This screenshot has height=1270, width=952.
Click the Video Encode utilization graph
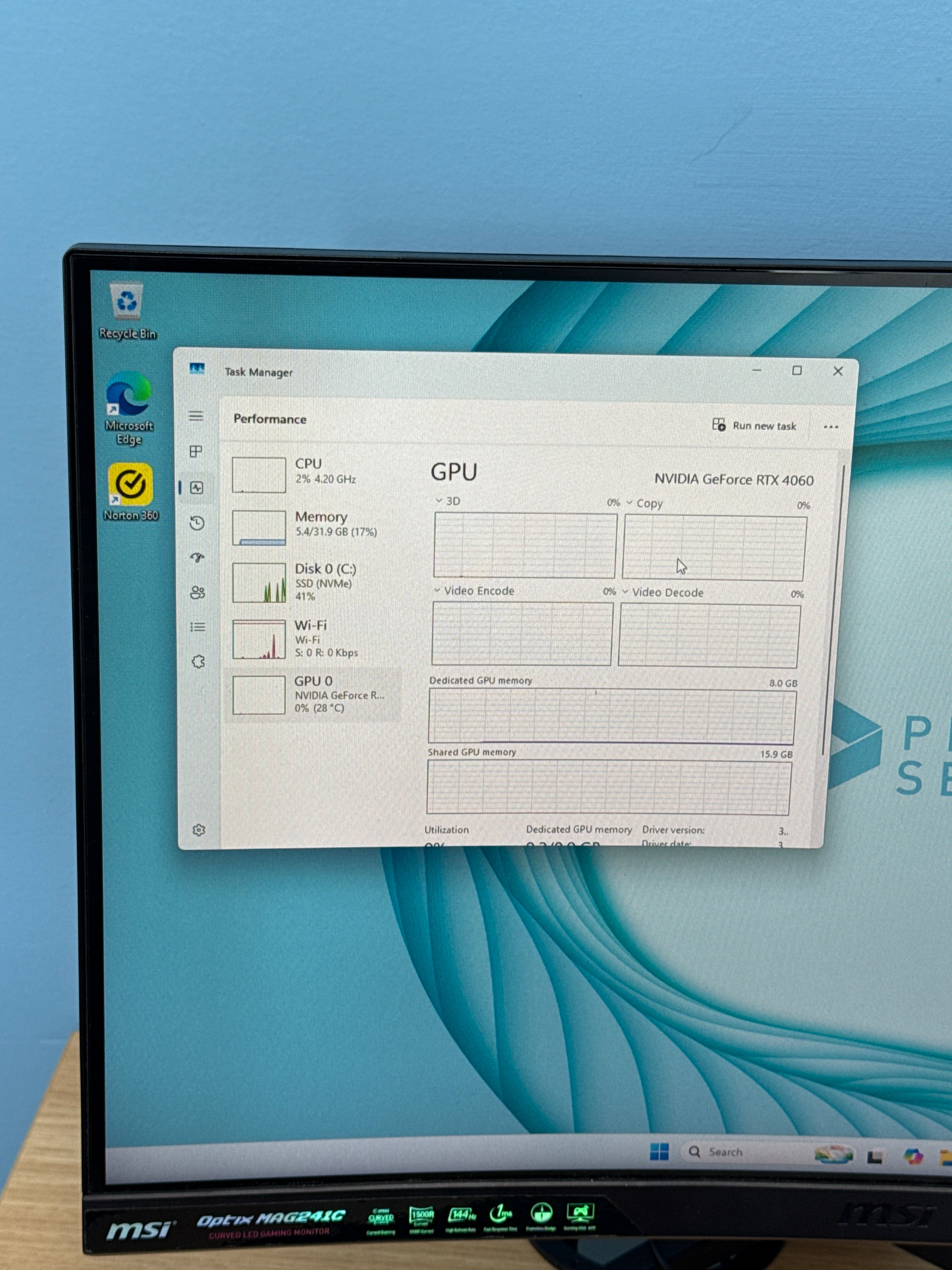pos(522,633)
